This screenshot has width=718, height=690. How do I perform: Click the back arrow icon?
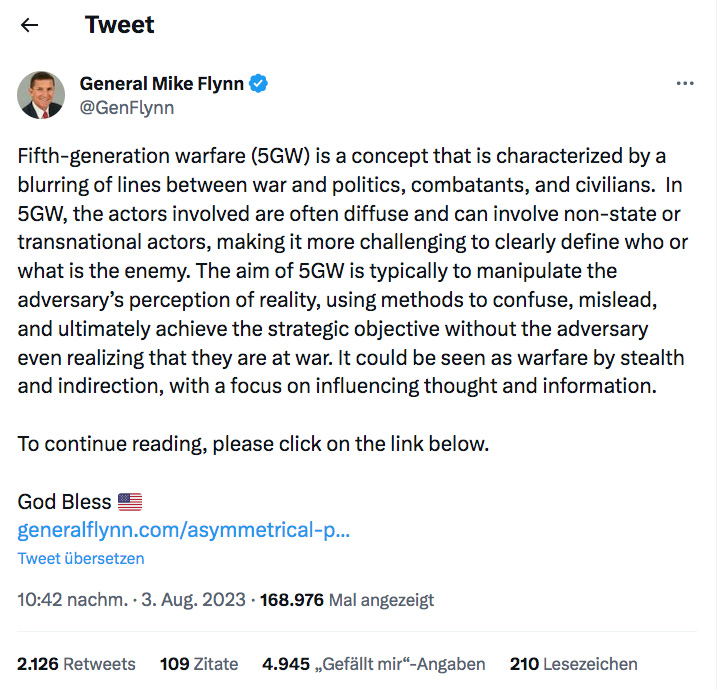(30, 25)
